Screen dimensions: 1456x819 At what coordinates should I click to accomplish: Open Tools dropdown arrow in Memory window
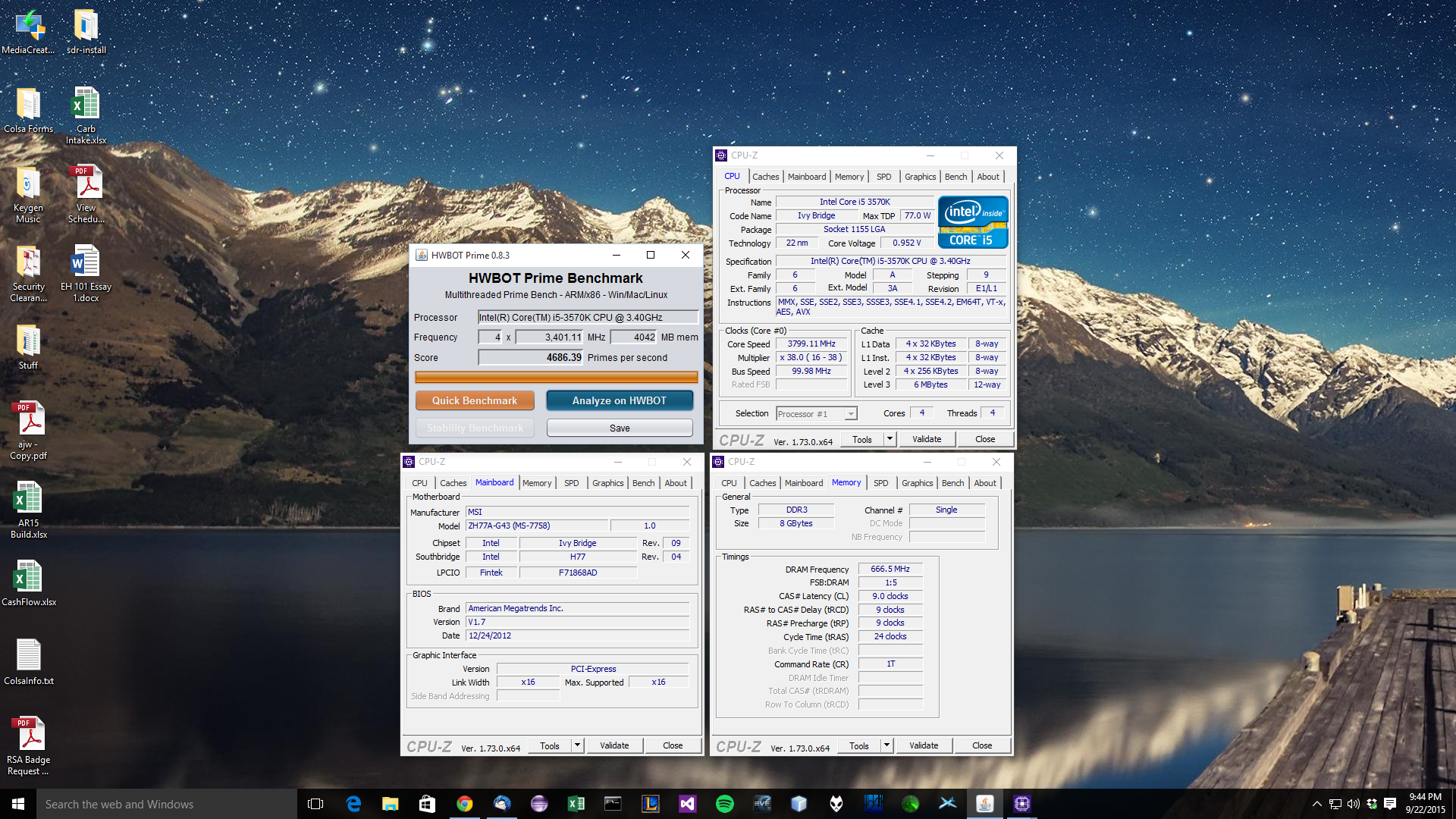[886, 745]
